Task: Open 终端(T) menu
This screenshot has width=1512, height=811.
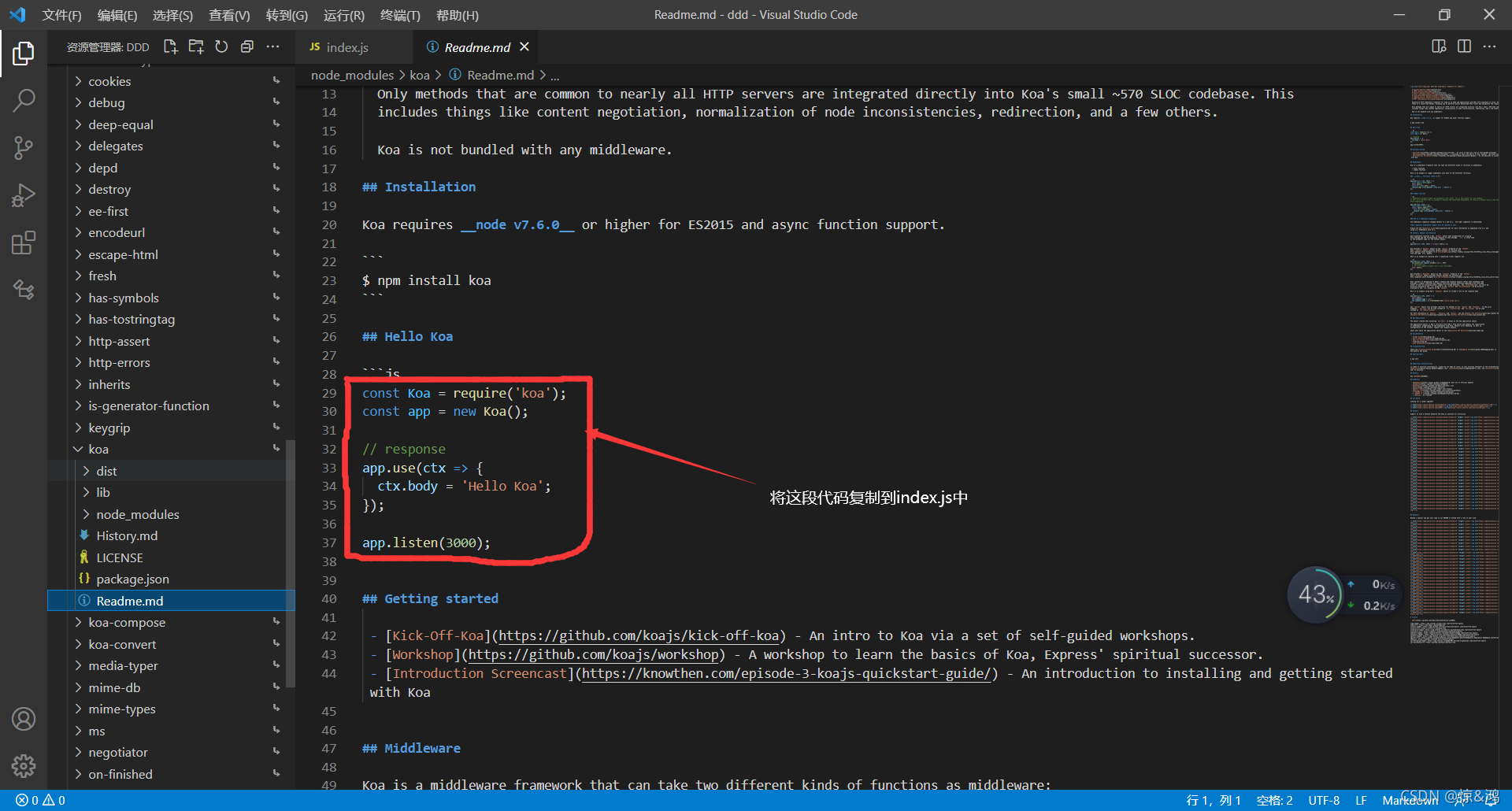Action: (400, 15)
